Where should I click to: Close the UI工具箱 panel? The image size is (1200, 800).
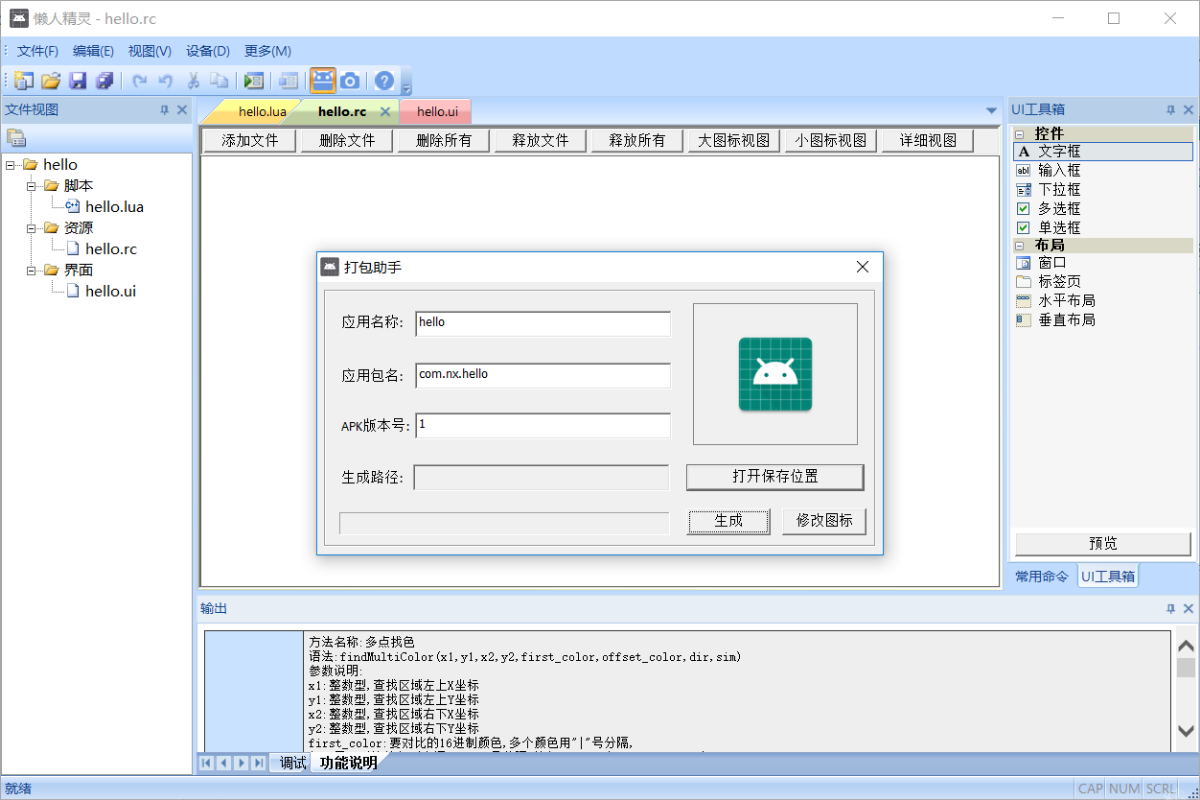pyautogui.click(x=1188, y=110)
